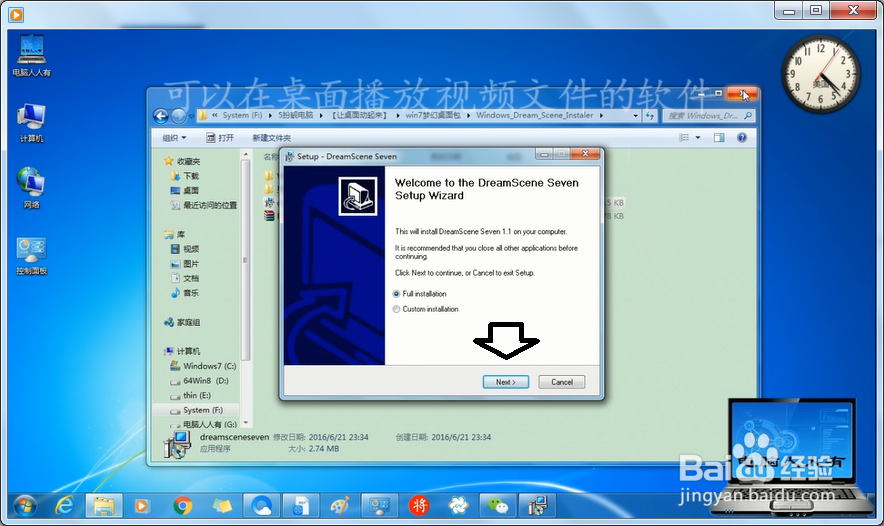This screenshot has height=526, width=884.
Task: Open the paint palette taskbar icon
Action: point(339,506)
